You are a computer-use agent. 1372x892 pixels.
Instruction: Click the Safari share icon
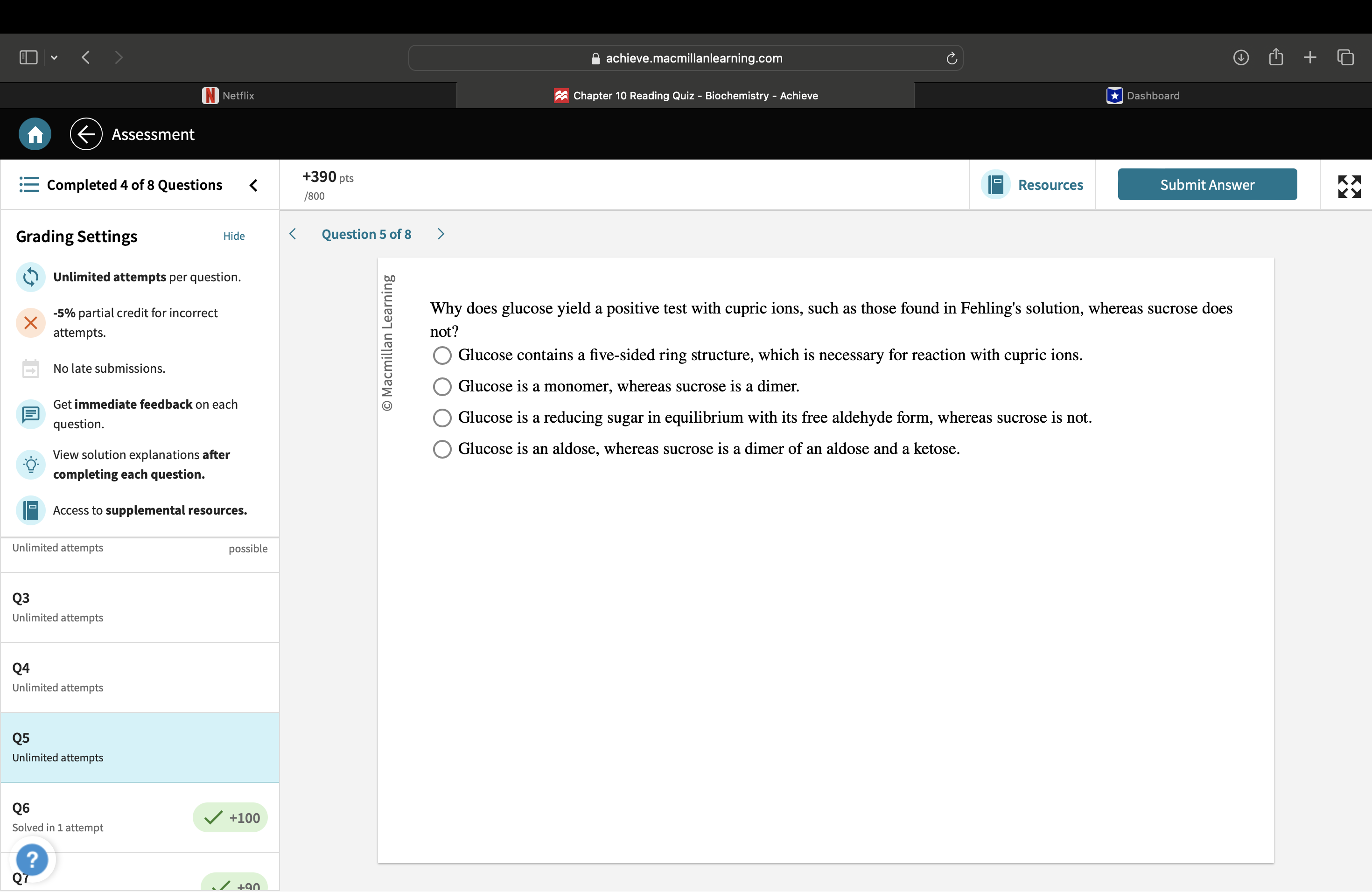[x=1276, y=57]
